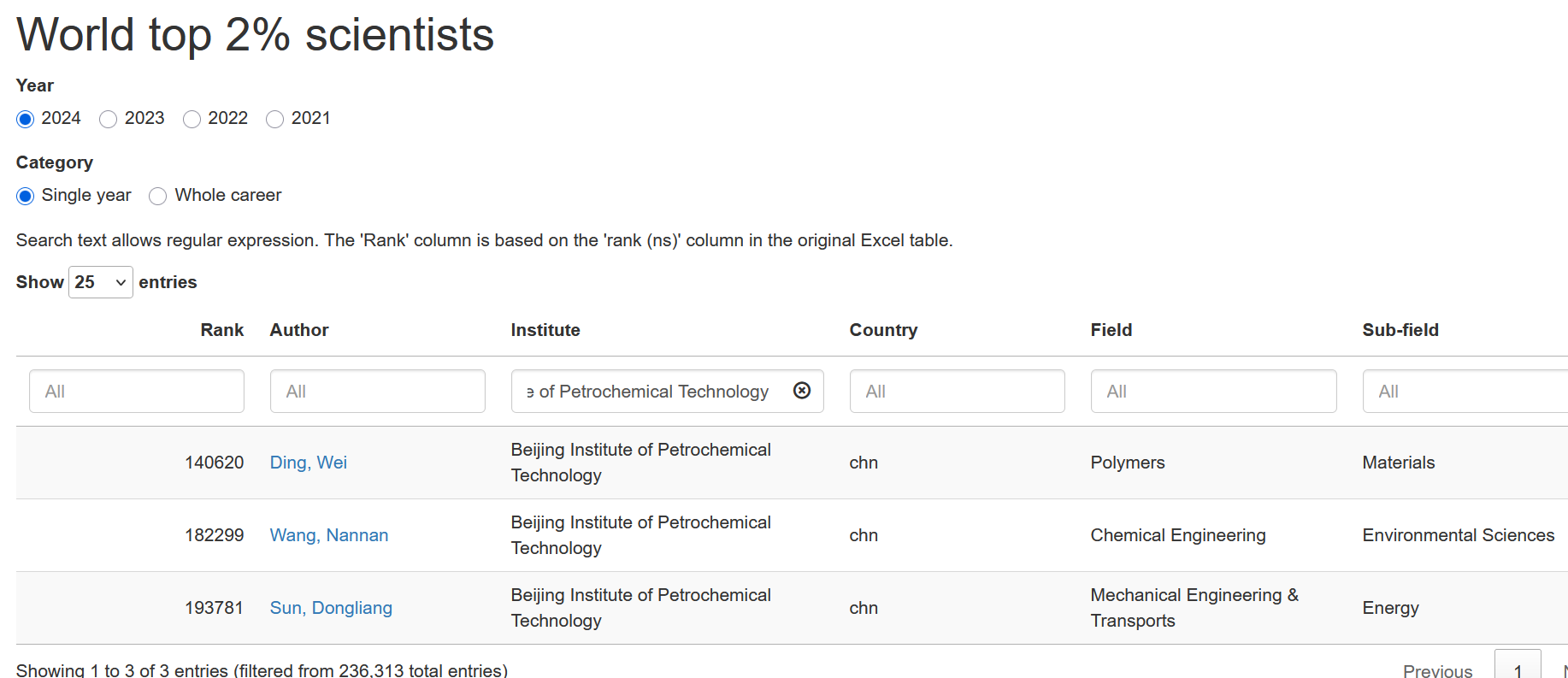Select the Single year category
1568x678 pixels.
click(x=26, y=196)
